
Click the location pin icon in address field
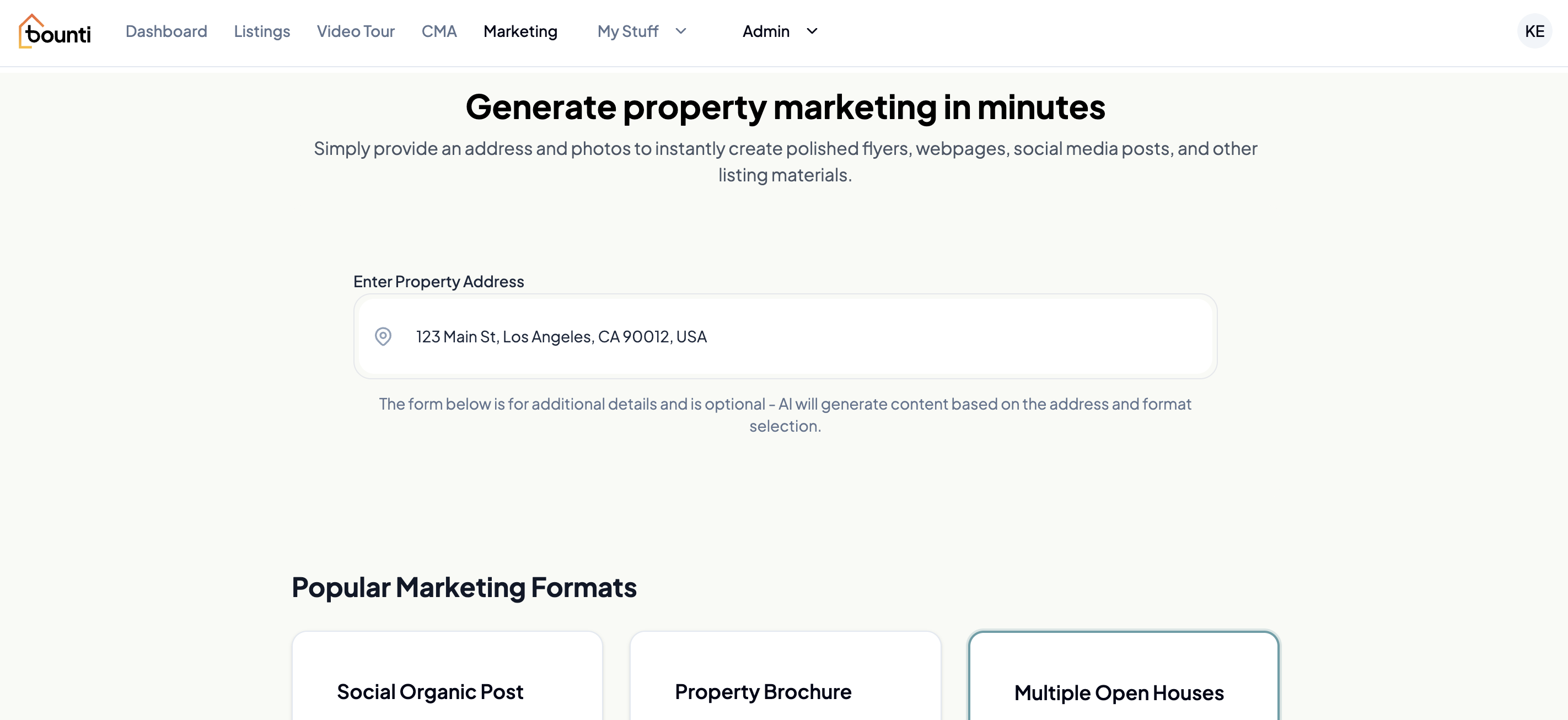(383, 336)
